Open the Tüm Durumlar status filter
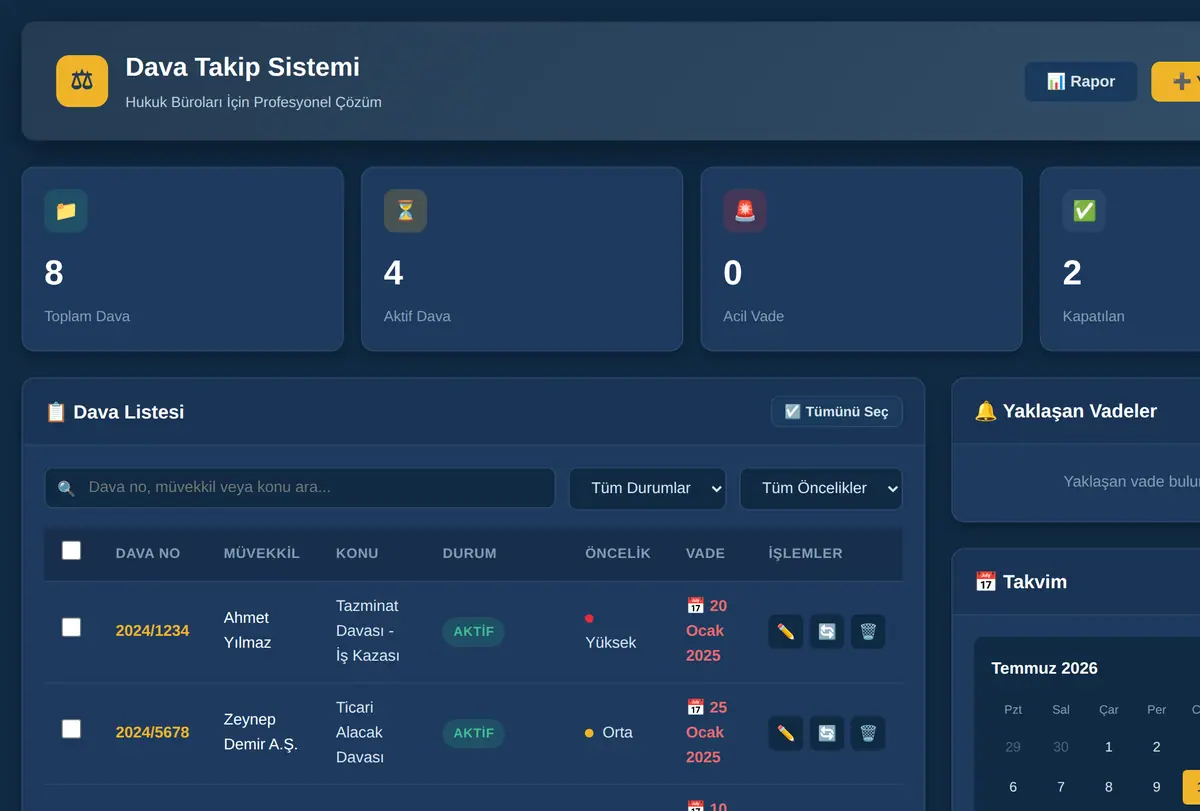1200x811 pixels. click(x=647, y=489)
